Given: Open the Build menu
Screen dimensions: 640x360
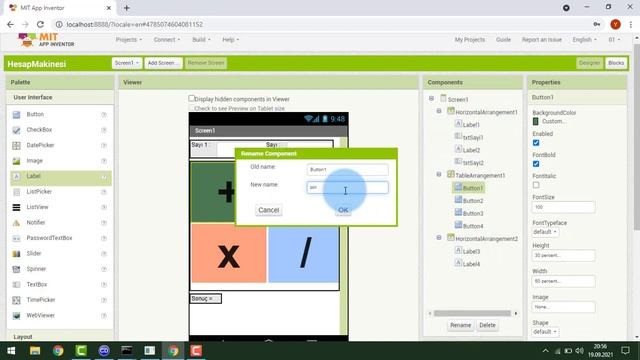Looking at the screenshot, I should pos(201,40).
